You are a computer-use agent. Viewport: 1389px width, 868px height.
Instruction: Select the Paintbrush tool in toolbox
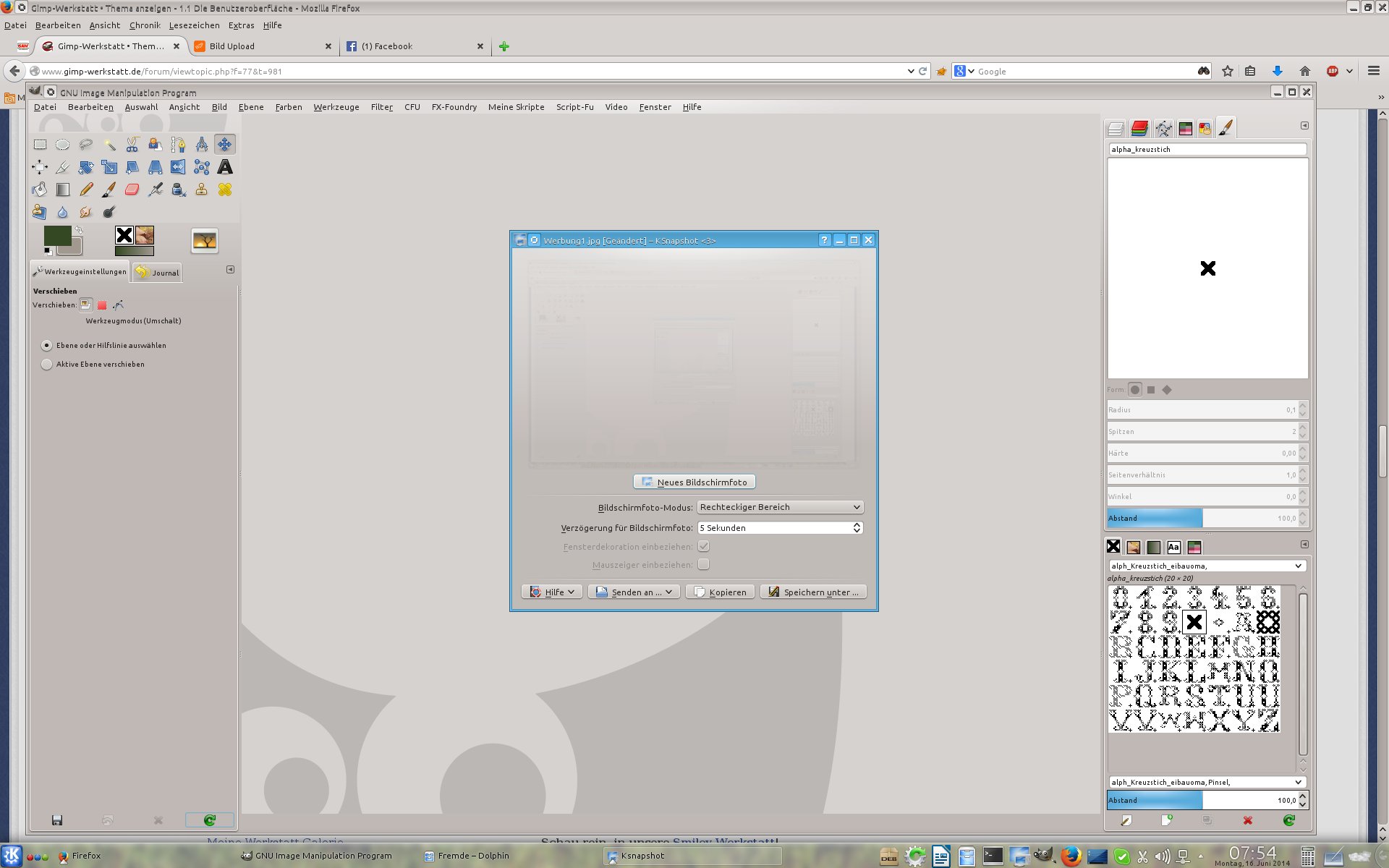point(109,190)
